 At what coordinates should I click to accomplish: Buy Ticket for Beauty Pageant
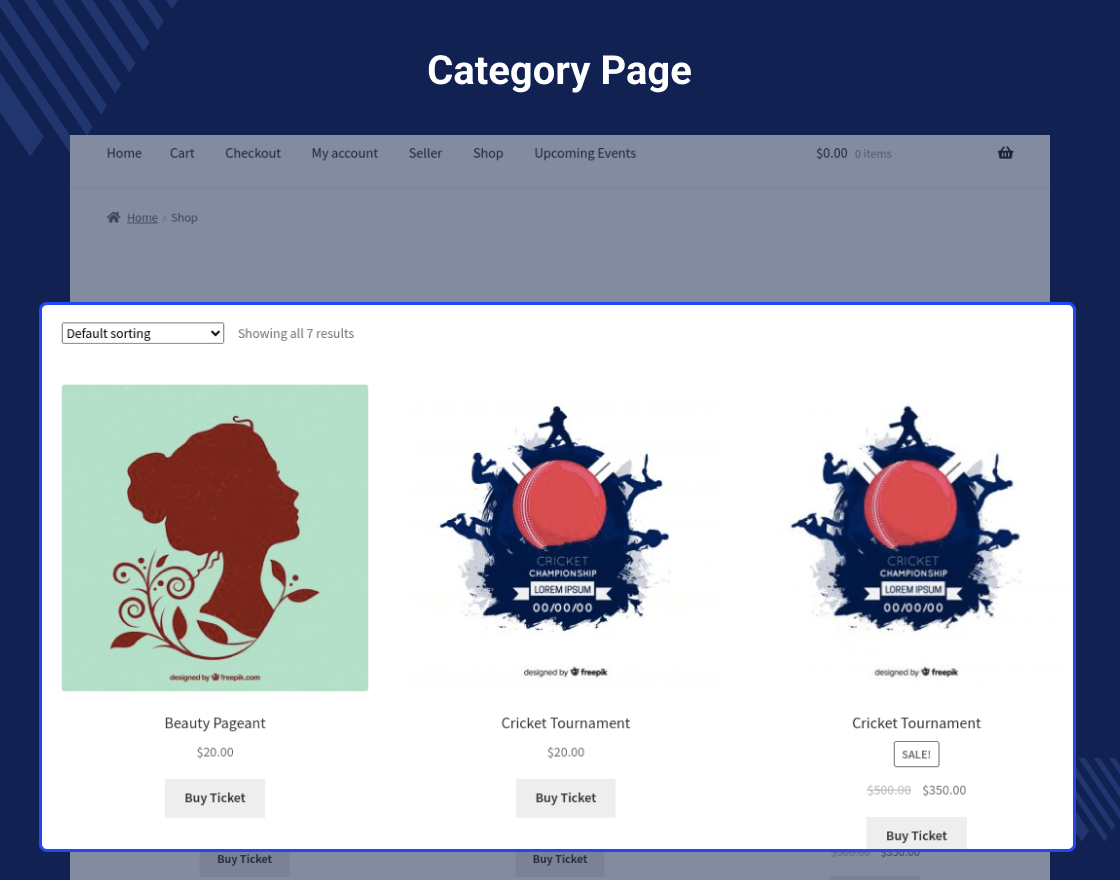pyautogui.click(x=215, y=798)
